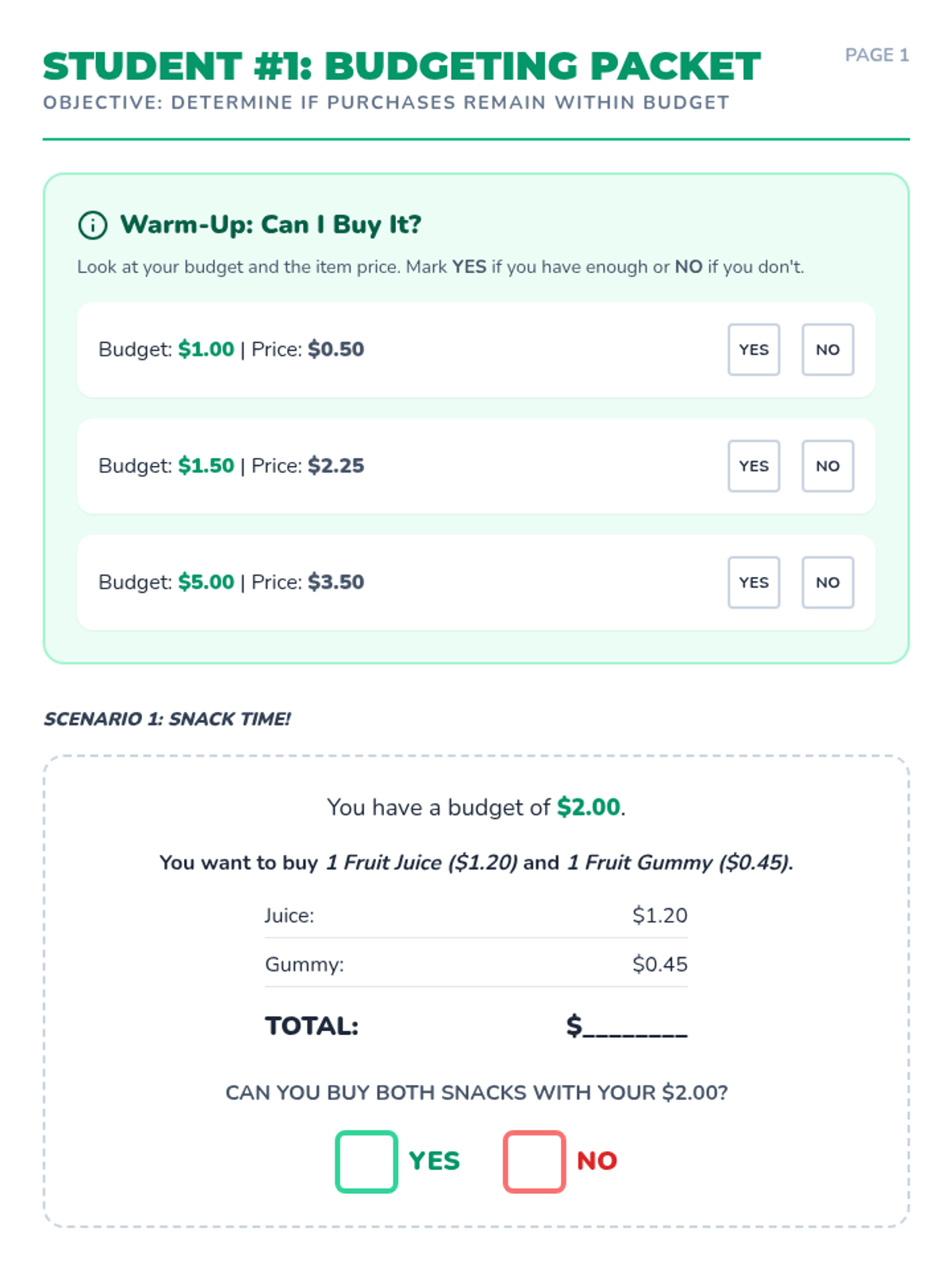This screenshot has height=1270, width=952.
Task: Click the $2.25 price in second warm-up row
Action: pyautogui.click(x=336, y=466)
